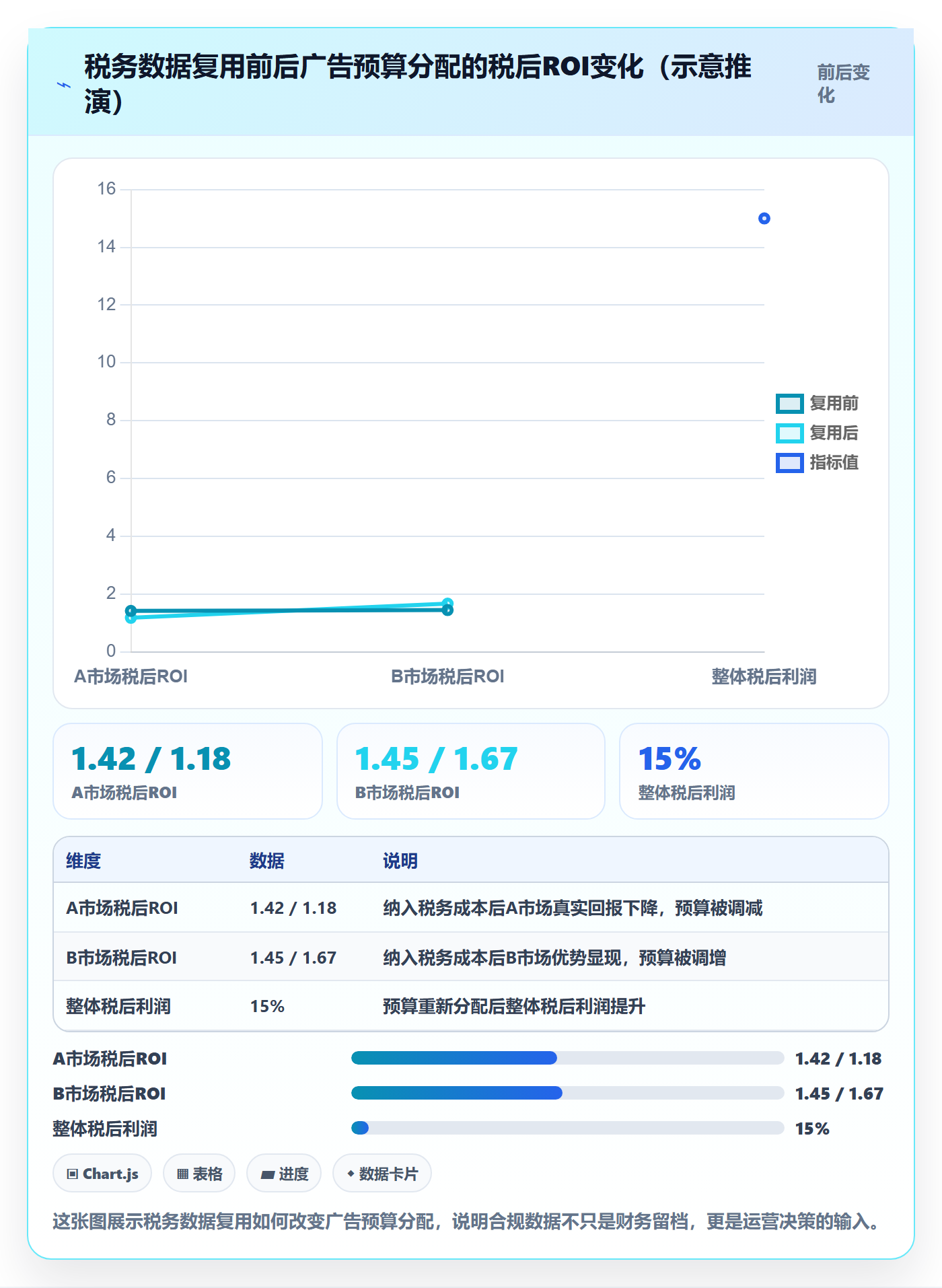Screen dimensions: 942x1288
Task: Toggle the 复用后 legend series
Action: click(x=817, y=433)
